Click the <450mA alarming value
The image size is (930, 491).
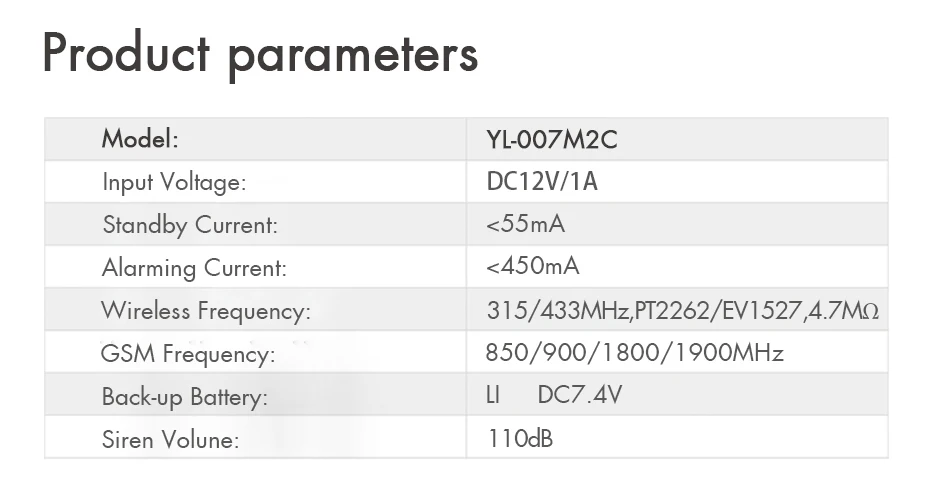click(x=532, y=267)
